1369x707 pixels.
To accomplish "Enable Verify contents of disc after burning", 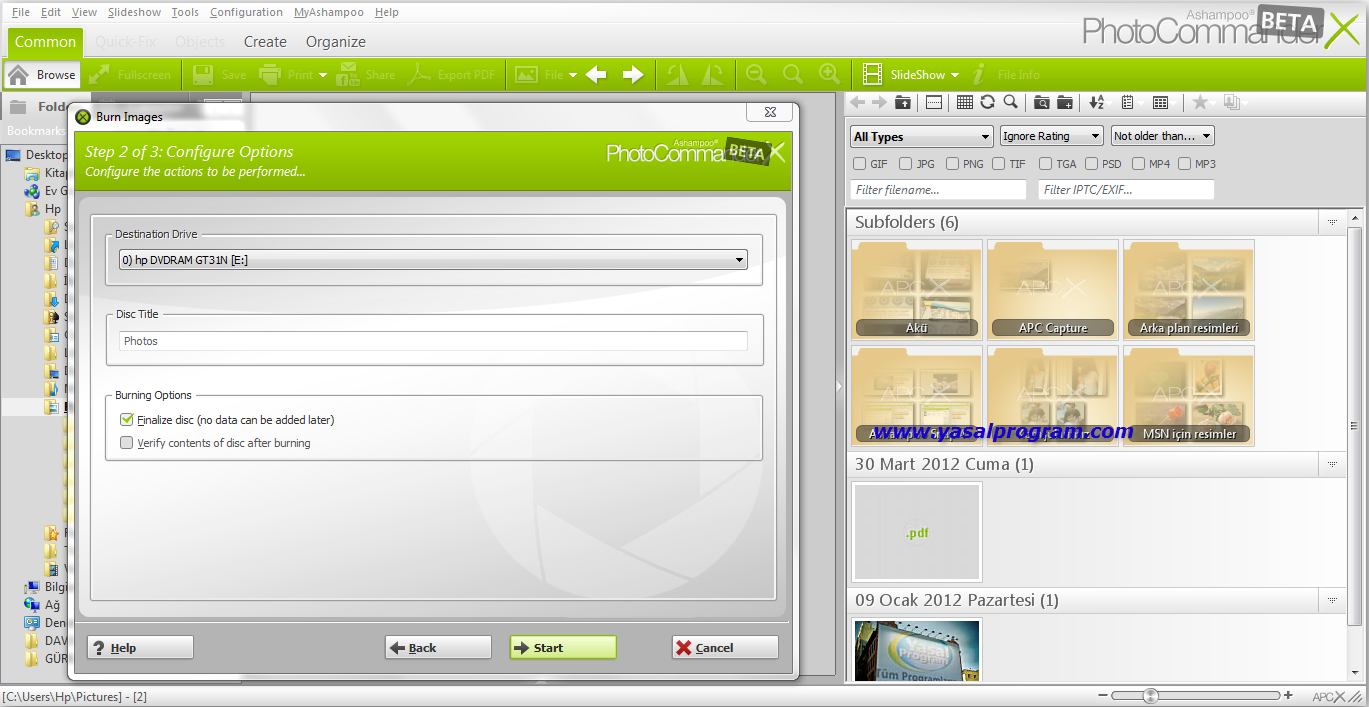I will (x=127, y=443).
